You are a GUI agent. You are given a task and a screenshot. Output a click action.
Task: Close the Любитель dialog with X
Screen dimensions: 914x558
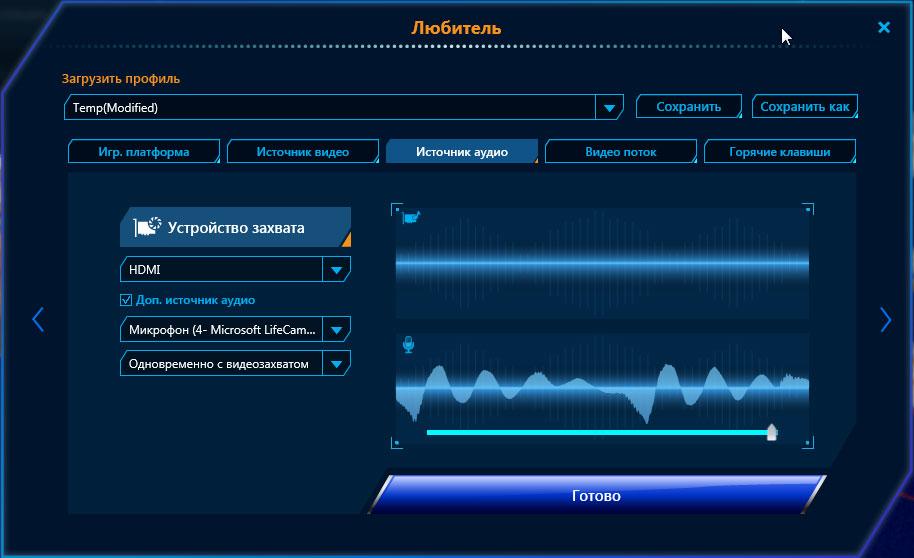coord(884,27)
